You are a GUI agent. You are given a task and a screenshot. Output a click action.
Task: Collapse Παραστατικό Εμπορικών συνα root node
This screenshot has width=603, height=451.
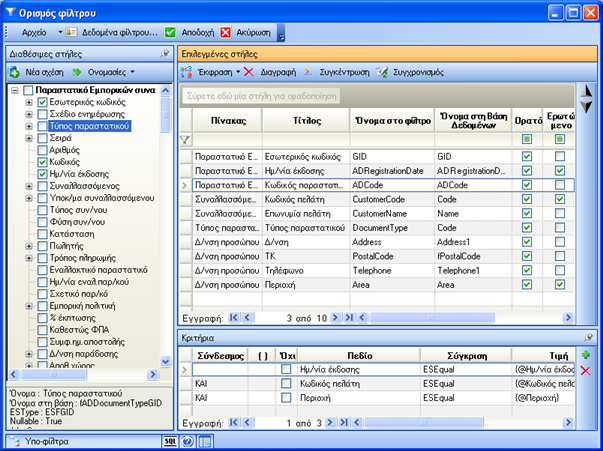coord(15,90)
